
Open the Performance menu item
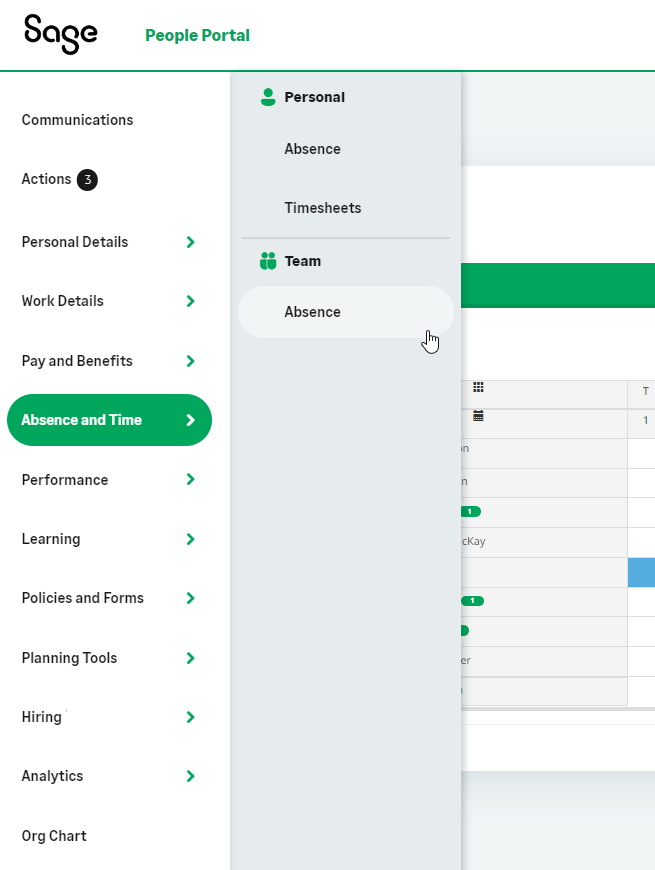click(65, 480)
